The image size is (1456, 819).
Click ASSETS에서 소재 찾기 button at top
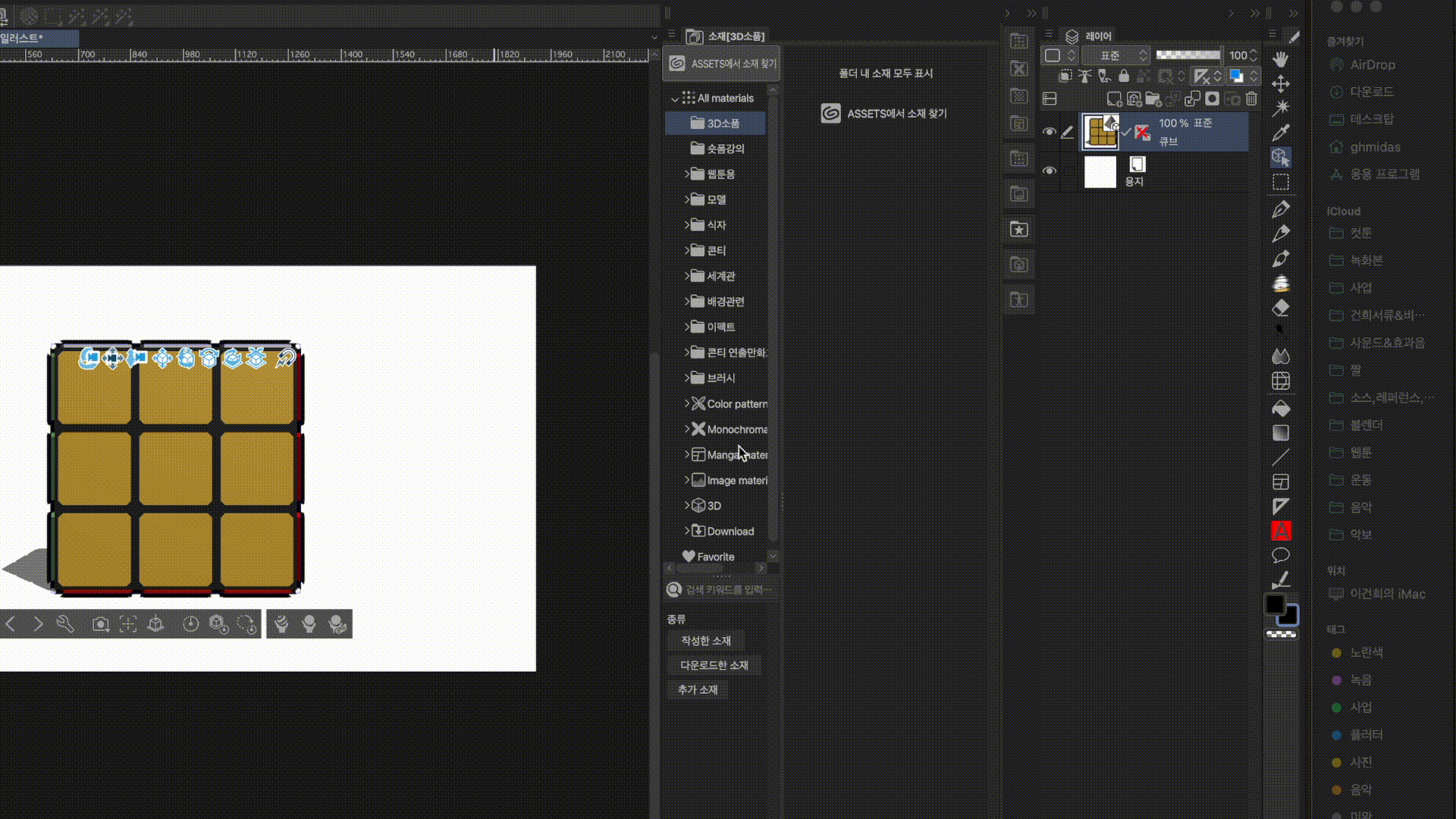tap(722, 64)
